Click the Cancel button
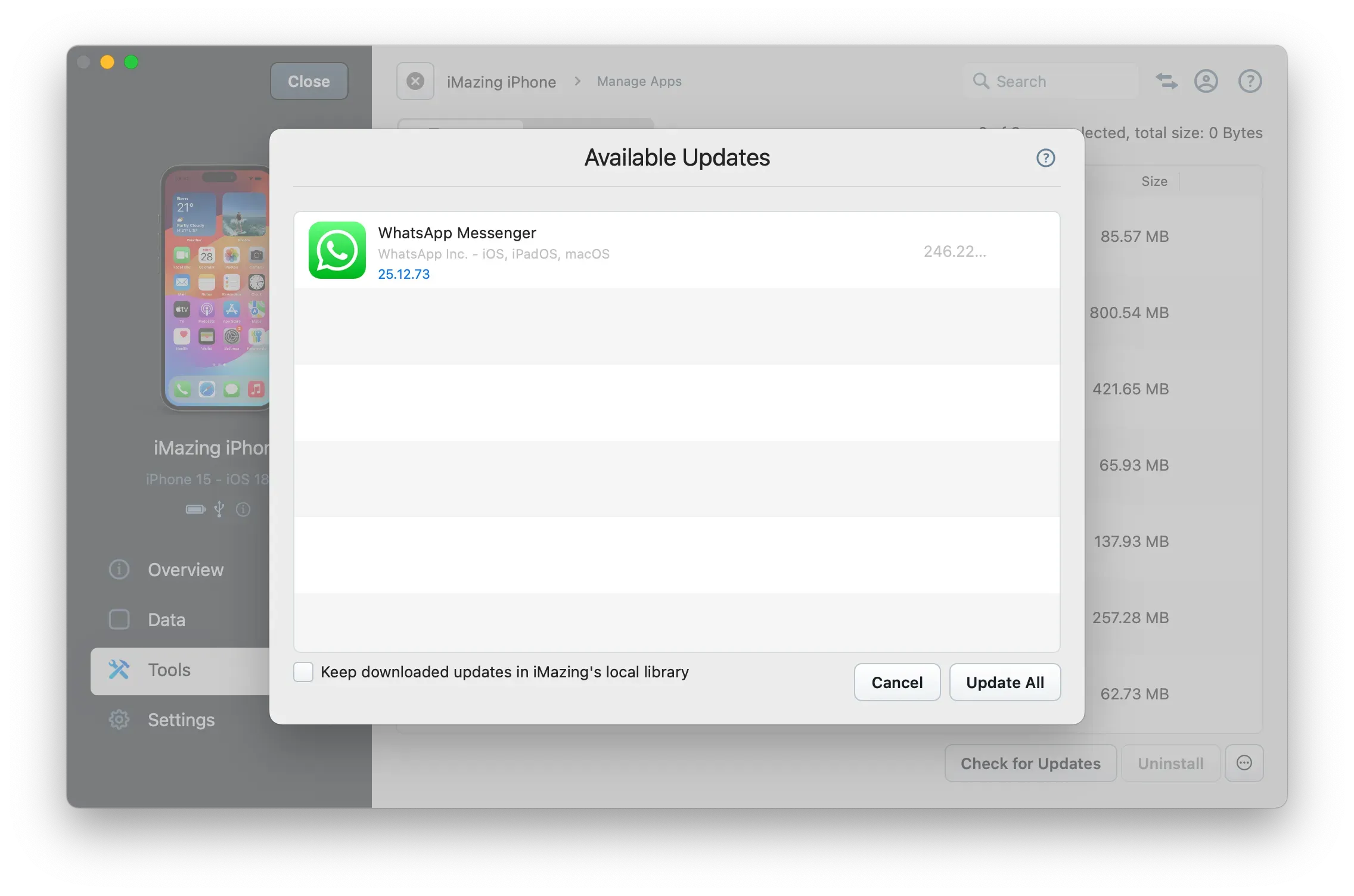 pyautogui.click(x=896, y=682)
